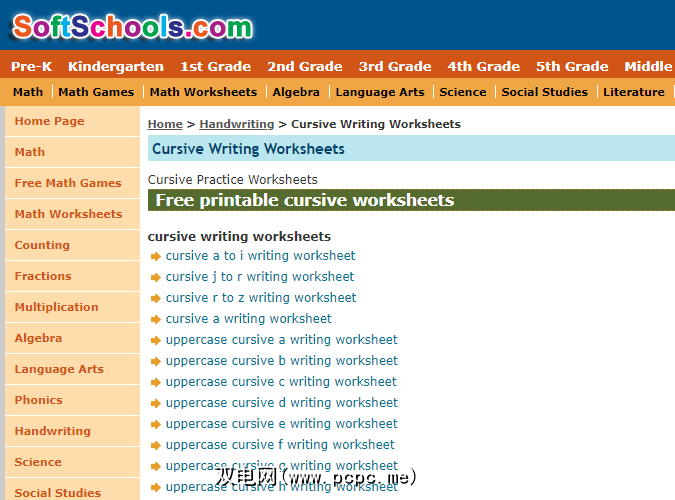This screenshot has height=500, width=675.
Task: Click the SoftSchools.com logo
Action: pos(133,27)
